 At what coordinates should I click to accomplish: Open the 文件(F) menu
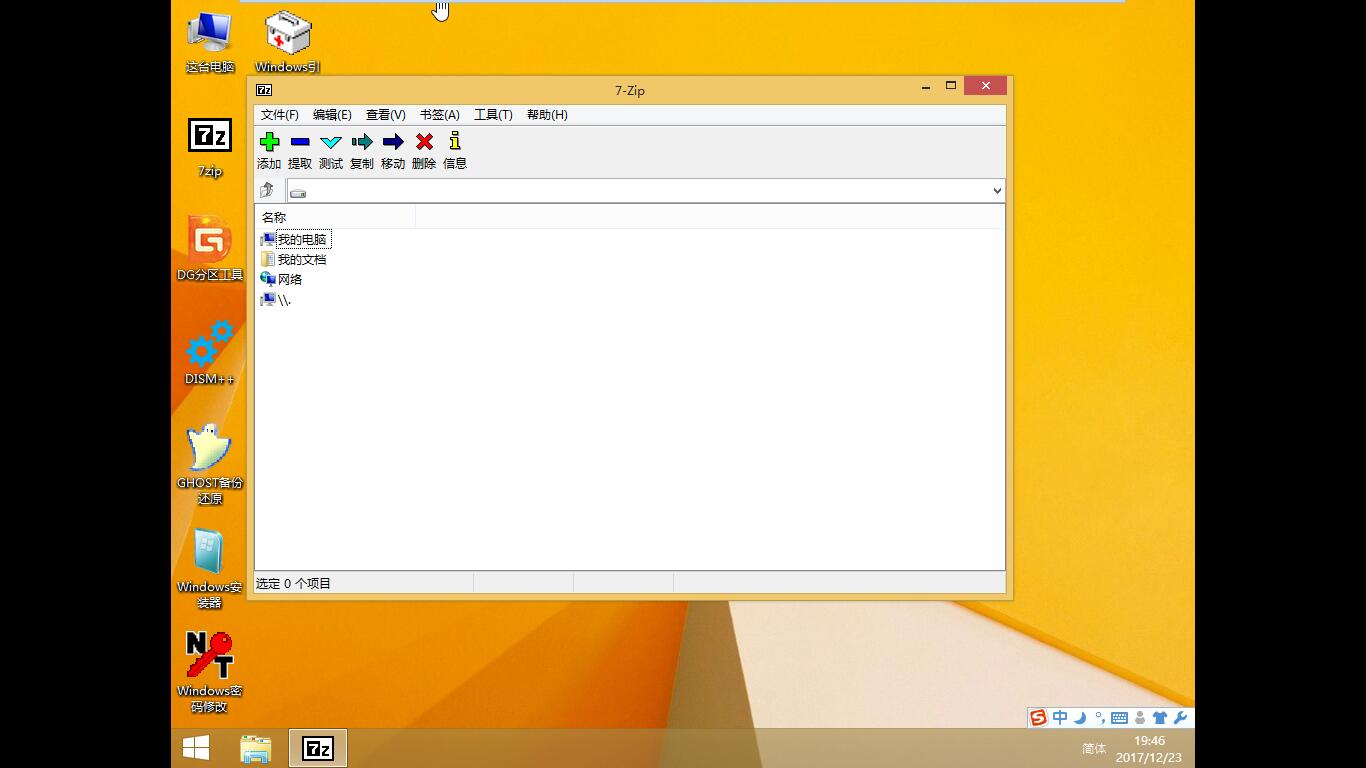tap(280, 115)
